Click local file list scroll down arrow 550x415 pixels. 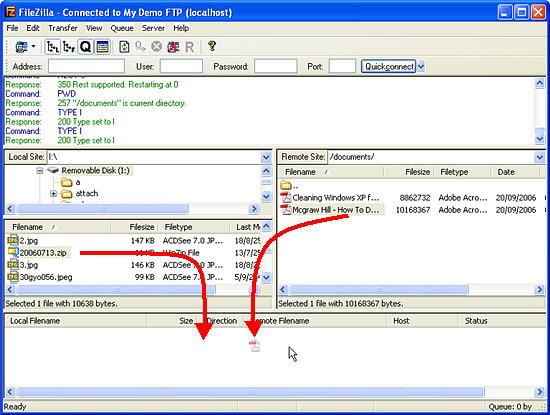(x=266, y=277)
